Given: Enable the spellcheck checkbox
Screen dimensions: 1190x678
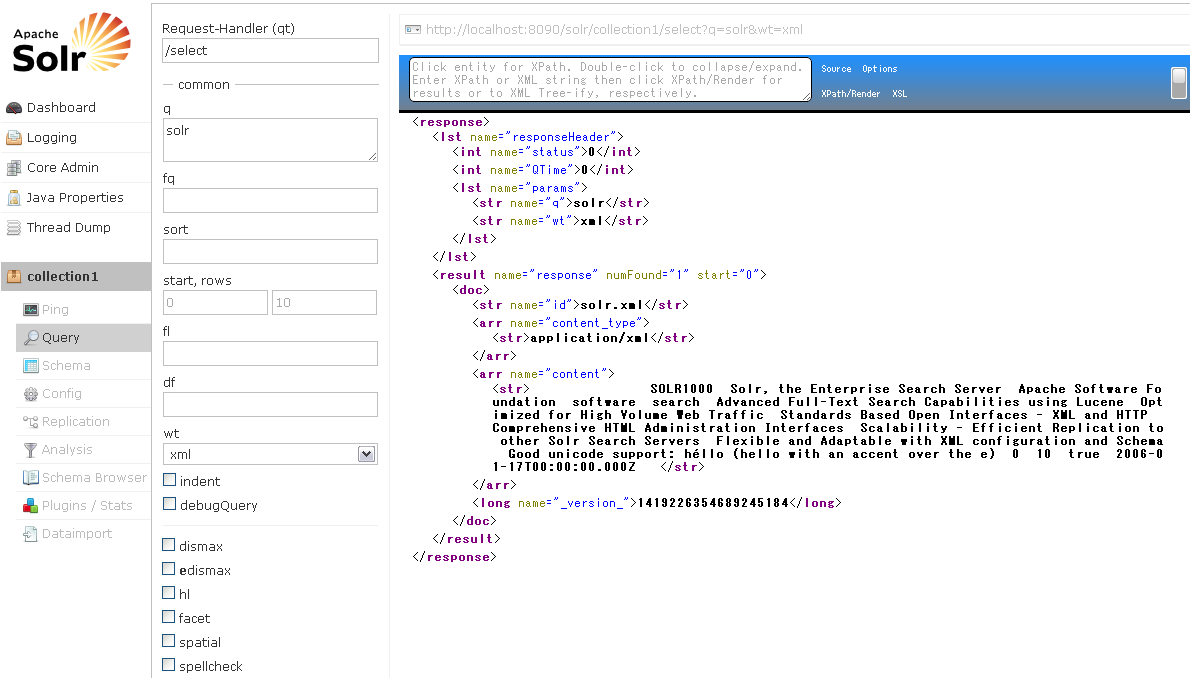Looking at the screenshot, I should (168, 664).
